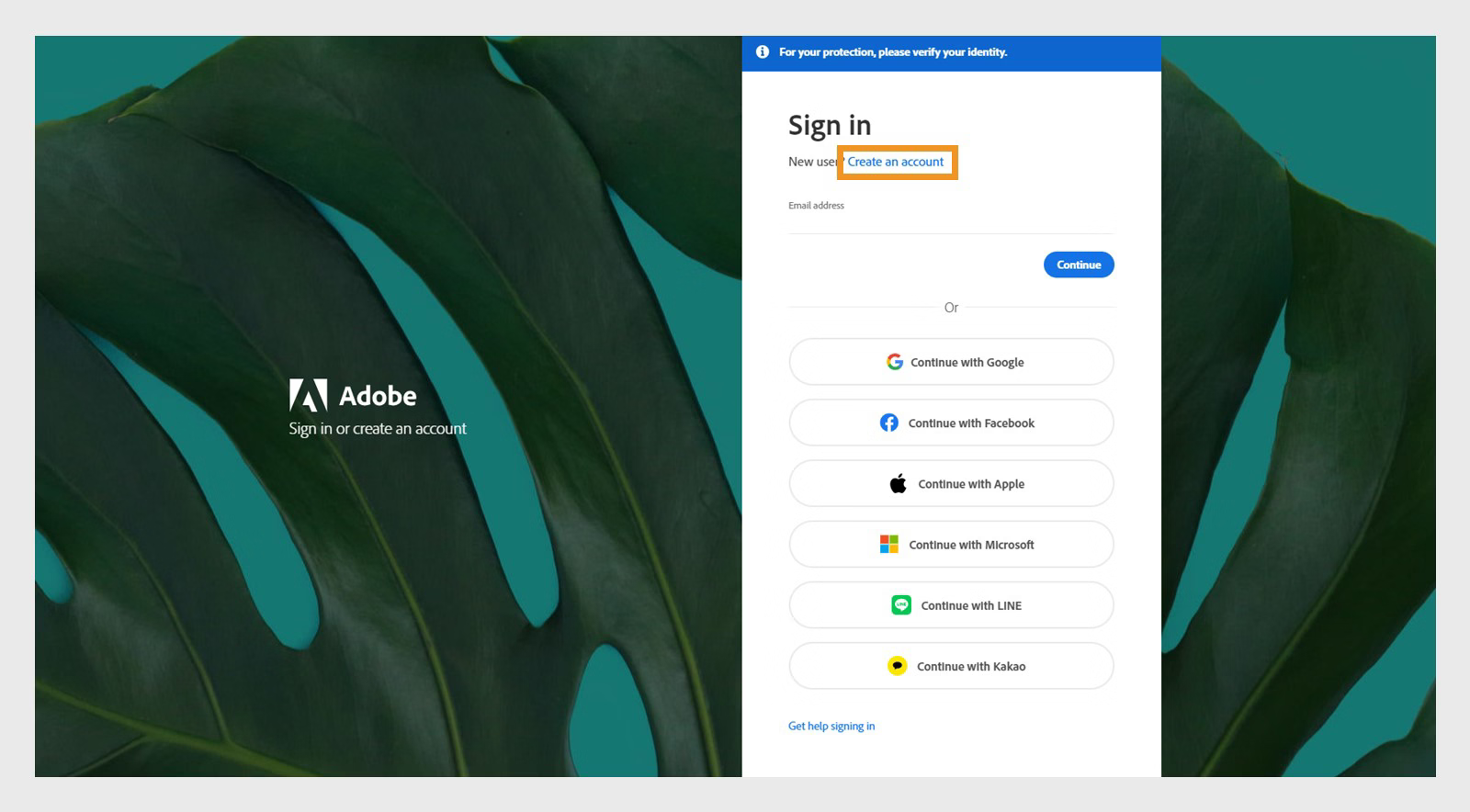Click the Microsoft logo icon

889,545
